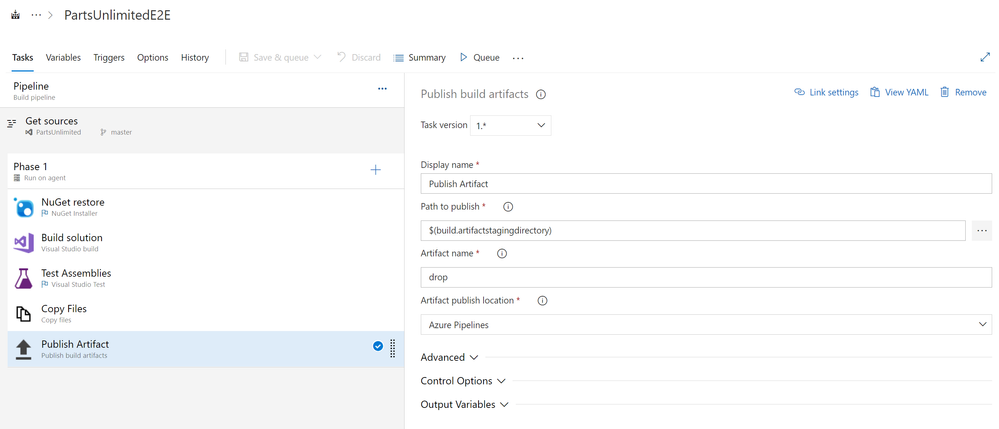Switch to the Tasks tab
The height and width of the screenshot is (429, 999).
[22, 57]
